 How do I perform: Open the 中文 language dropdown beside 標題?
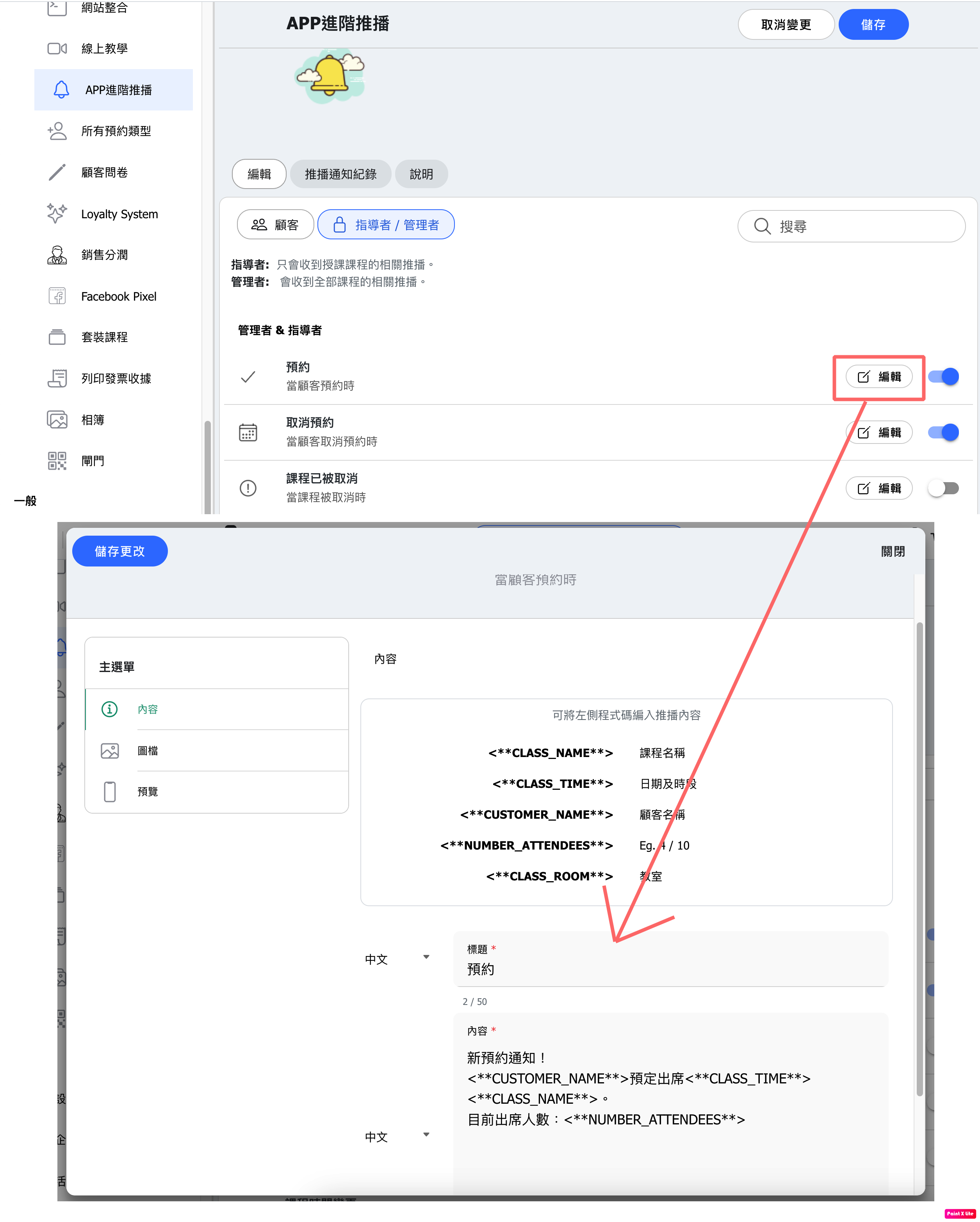[397, 958]
